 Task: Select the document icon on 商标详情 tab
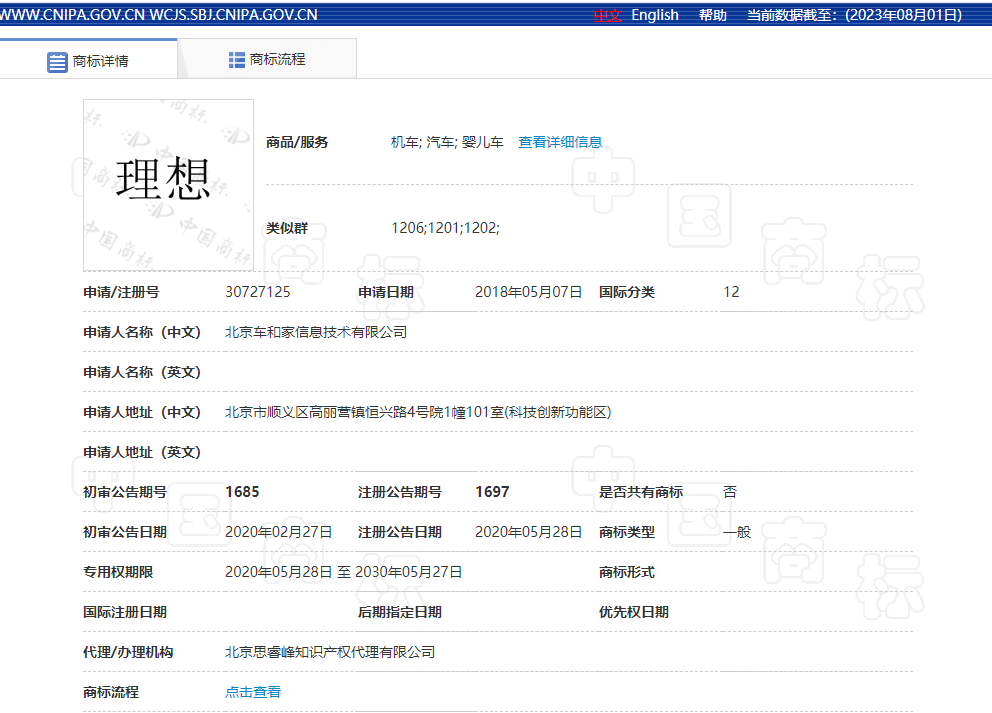pyautogui.click(x=56, y=60)
